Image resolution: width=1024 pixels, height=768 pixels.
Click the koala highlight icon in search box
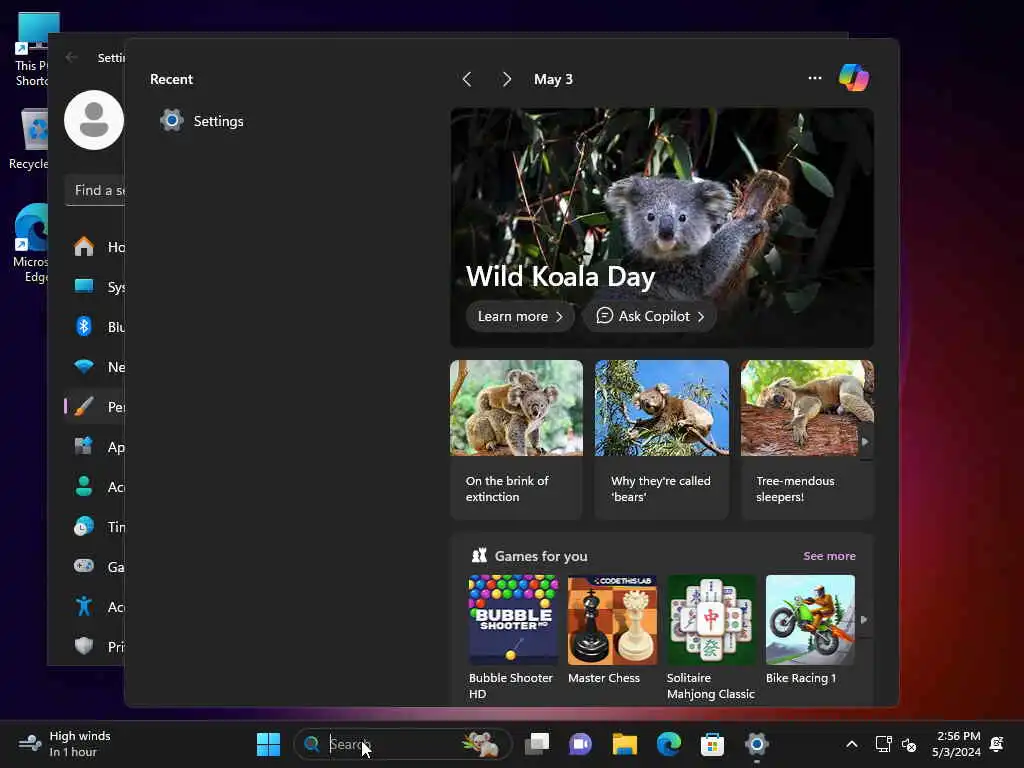(x=481, y=744)
